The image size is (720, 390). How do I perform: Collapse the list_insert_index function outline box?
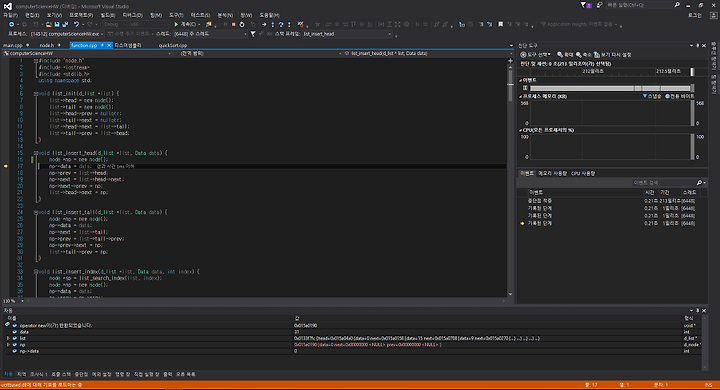point(36,271)
